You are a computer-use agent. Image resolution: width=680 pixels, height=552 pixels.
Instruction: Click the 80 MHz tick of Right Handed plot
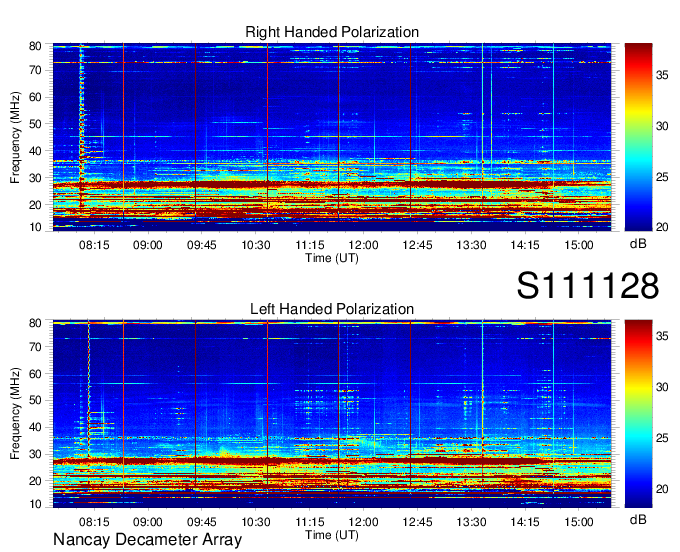(35, 46)
